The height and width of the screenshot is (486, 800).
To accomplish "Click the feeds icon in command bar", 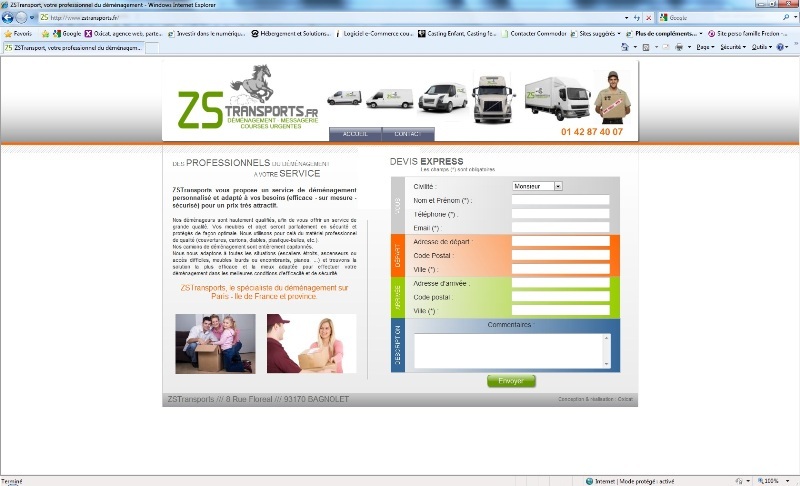I will (645, 47).
